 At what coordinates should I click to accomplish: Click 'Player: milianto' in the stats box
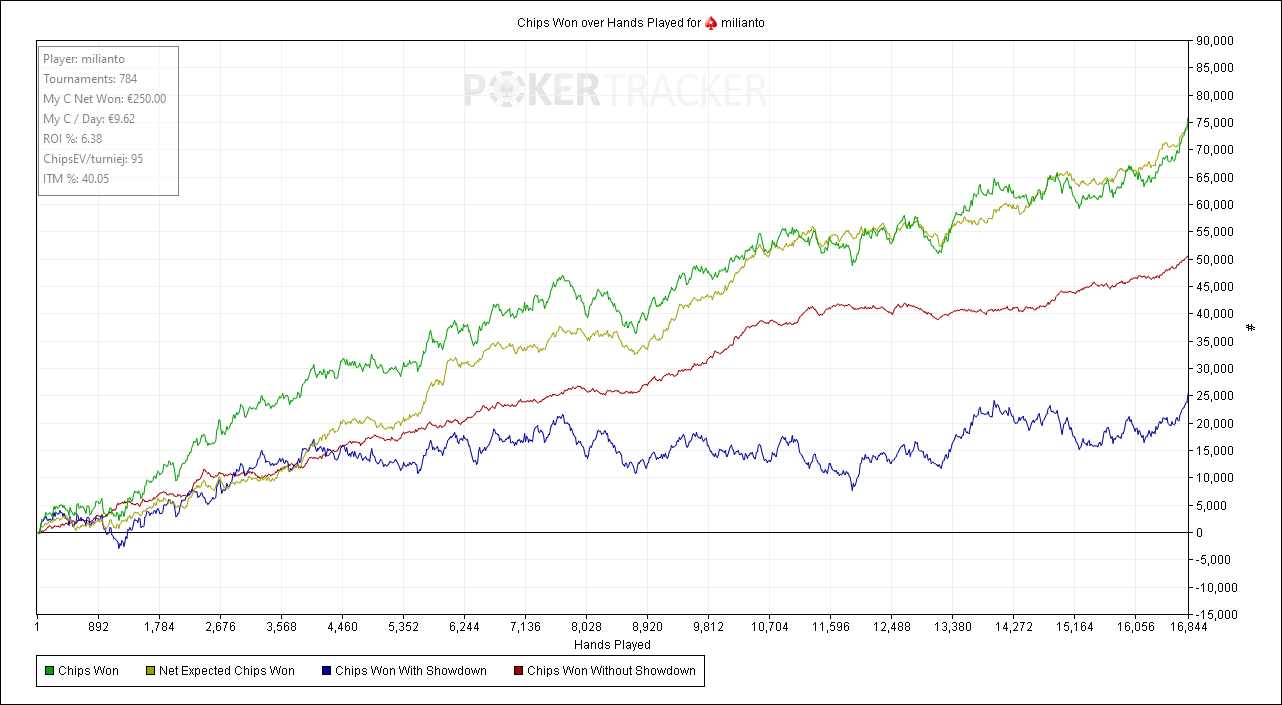pos(84,59)
